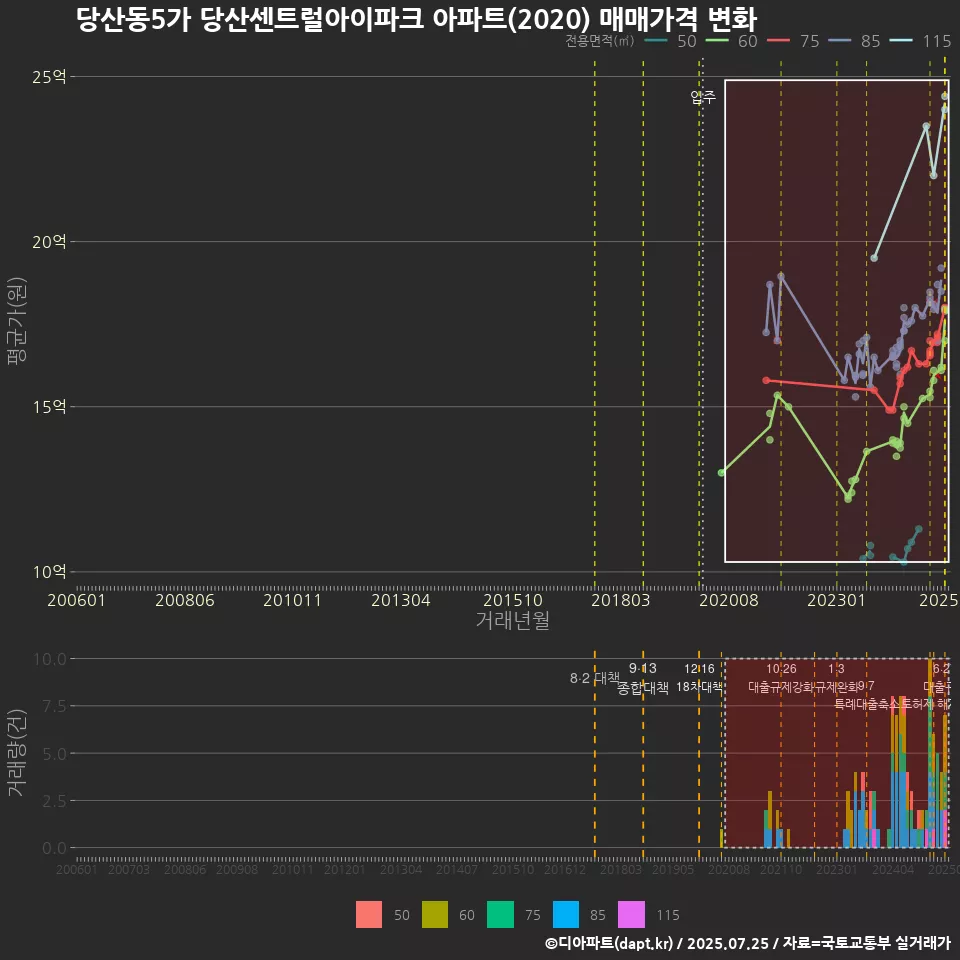Viewport: 960px width, 960px height.
Task: Click the 5.0 volume axis label
Action: (54, 754)
